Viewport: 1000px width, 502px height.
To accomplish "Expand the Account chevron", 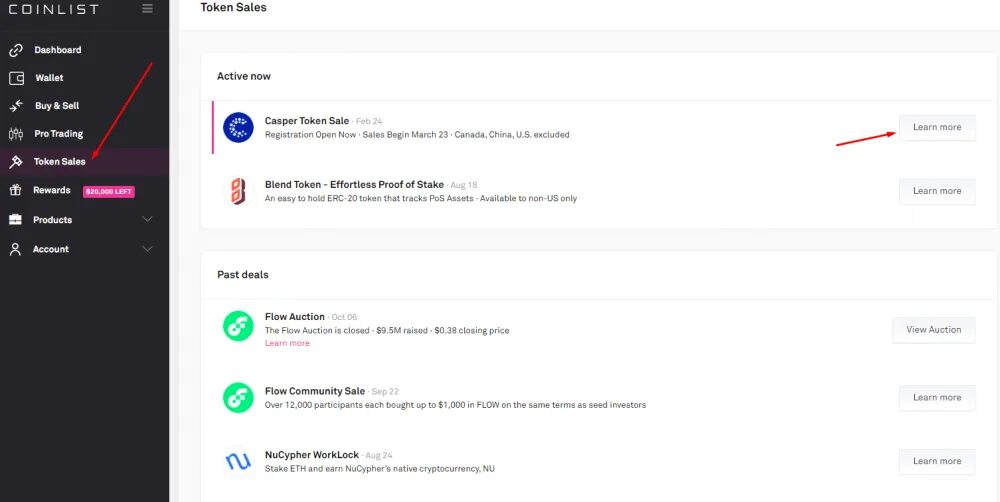I will click(147, 249).
